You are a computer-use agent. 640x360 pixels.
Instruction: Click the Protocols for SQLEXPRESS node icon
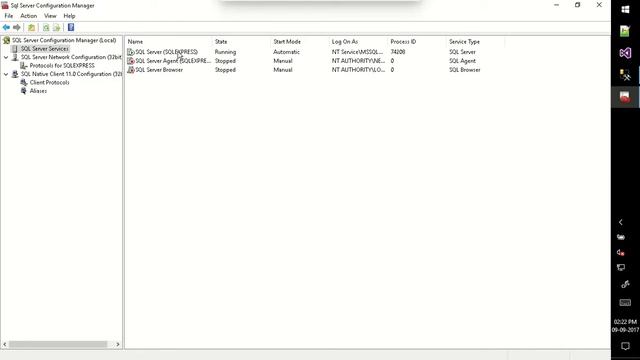coord(24,65)
